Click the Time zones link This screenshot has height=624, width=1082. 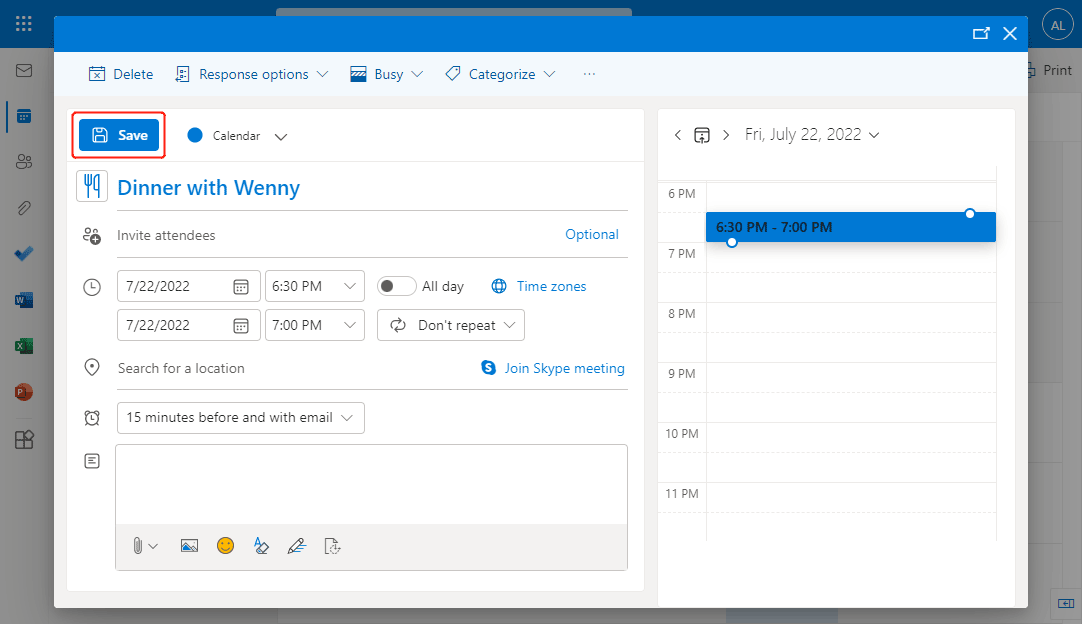[x=539, y=286]
